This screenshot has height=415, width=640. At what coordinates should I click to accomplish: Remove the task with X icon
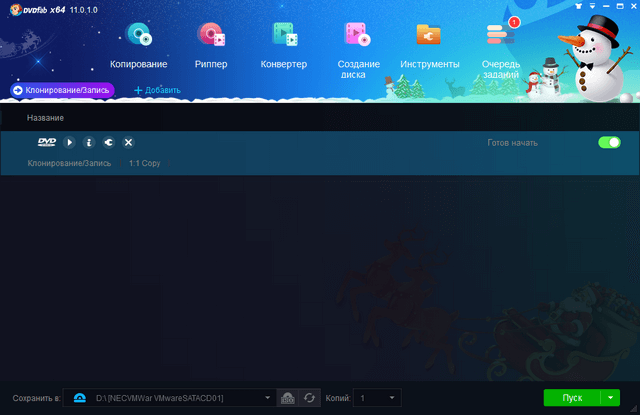pyautogui.click(x=128, y=142)
